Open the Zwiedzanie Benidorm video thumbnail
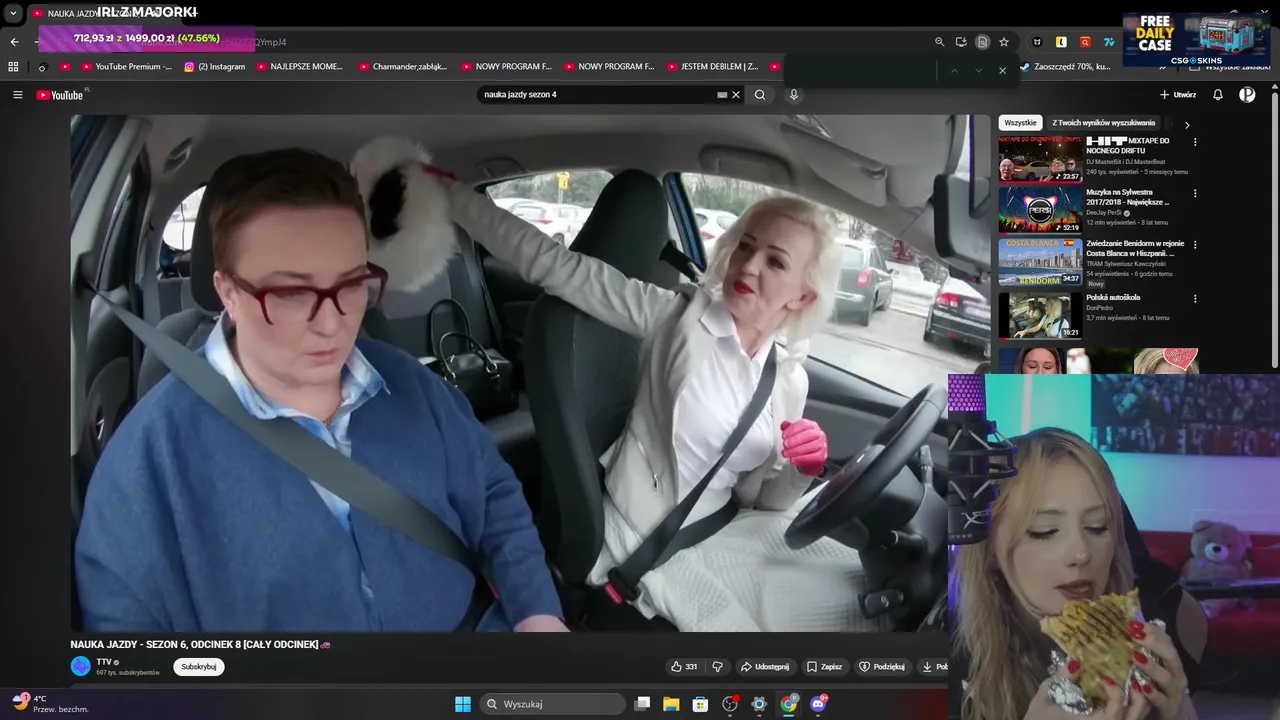 (x=1040, y=262)
